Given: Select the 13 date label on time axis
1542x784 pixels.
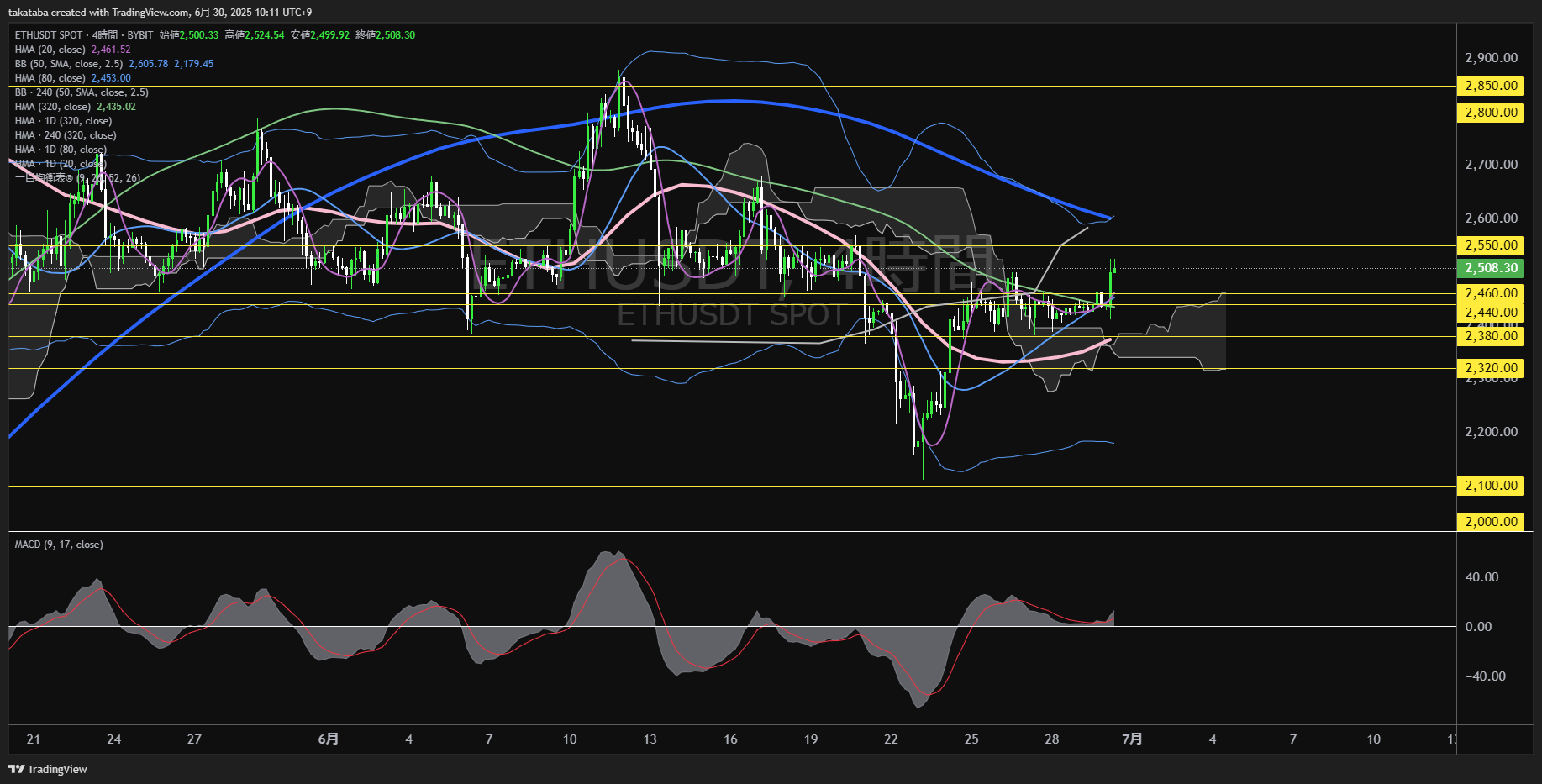Looking at the screenshot, I should 650,739.
